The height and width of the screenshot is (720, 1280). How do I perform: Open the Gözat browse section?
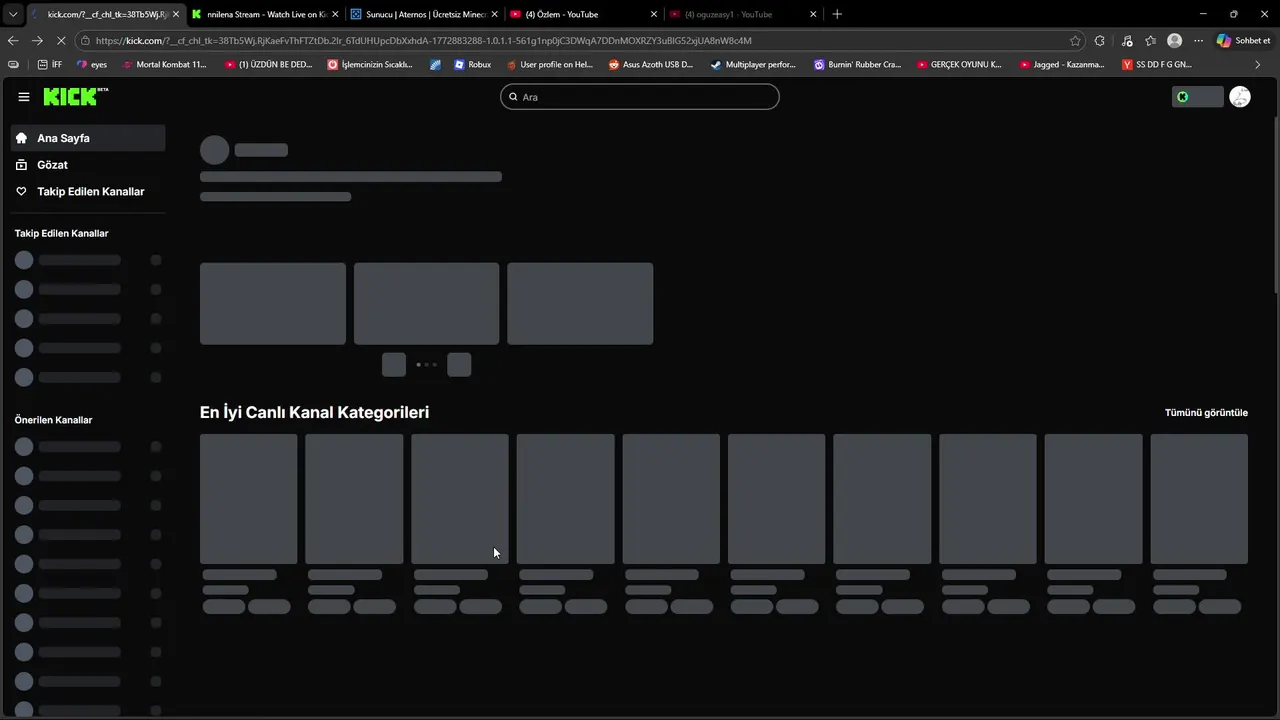tap(87, 165)
